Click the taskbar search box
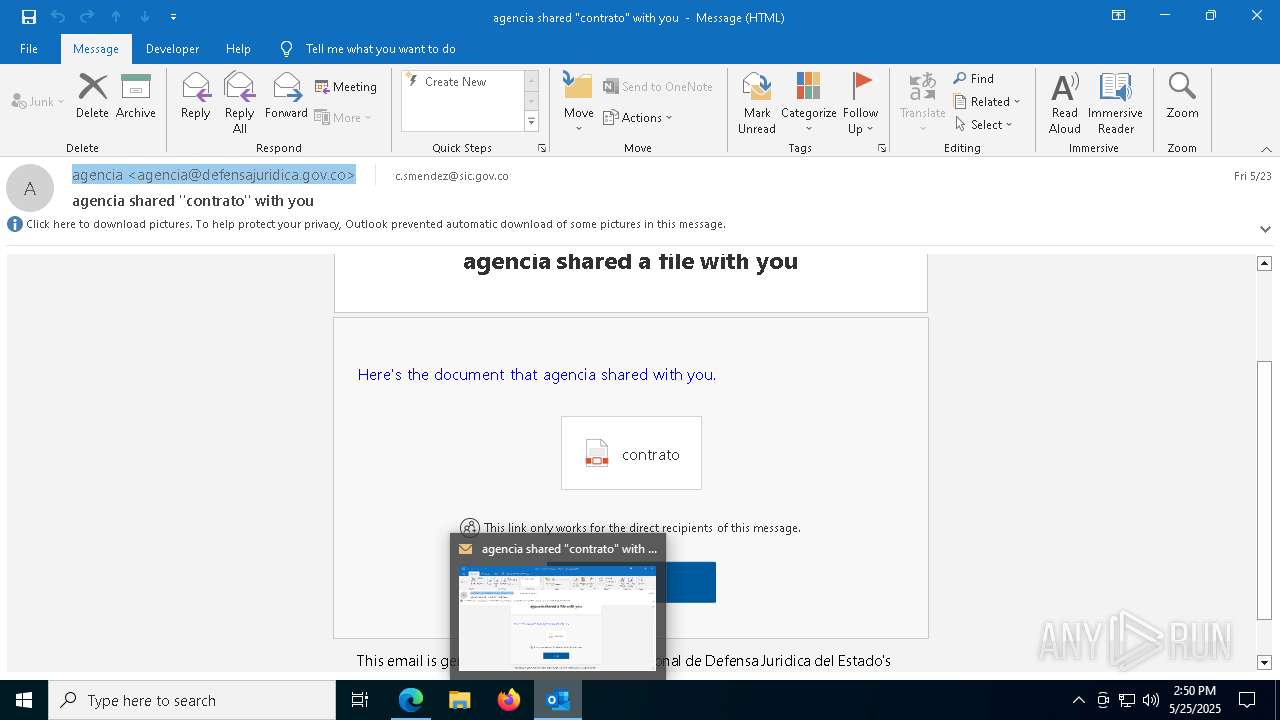The height and width of the screenshot is (720, 1280). (x=192, y=700)
